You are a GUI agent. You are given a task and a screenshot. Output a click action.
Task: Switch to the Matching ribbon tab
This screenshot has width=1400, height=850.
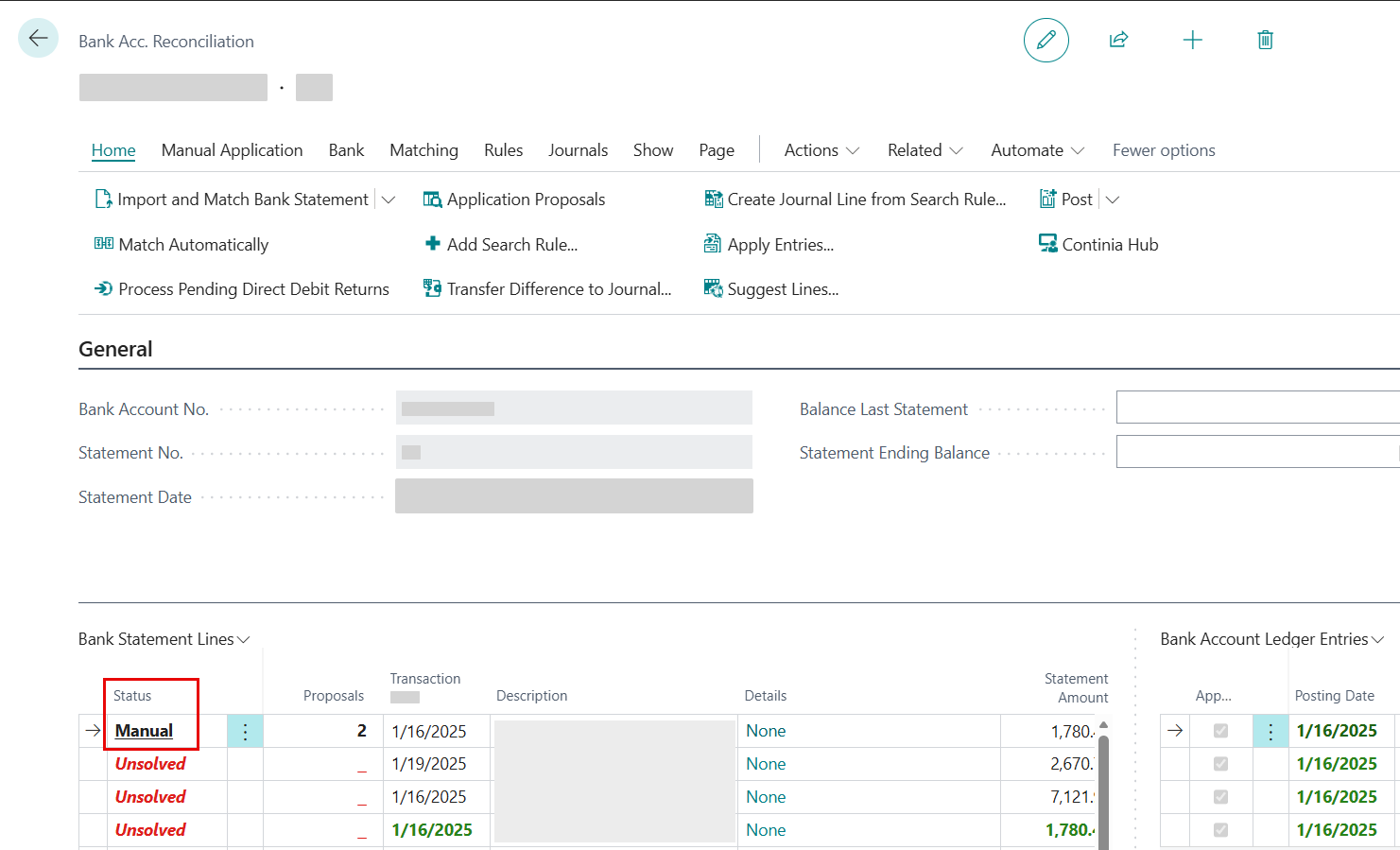[x=423, y=149]
